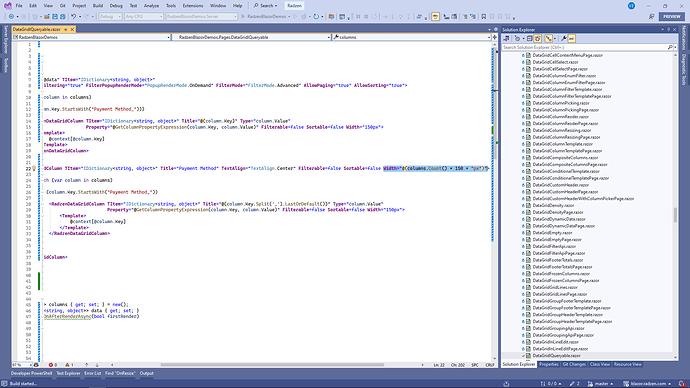The image size is (690, 388).
Task: Select DataGridDensity.razor in Solution Explorer
Action: [x=553, y=205]
